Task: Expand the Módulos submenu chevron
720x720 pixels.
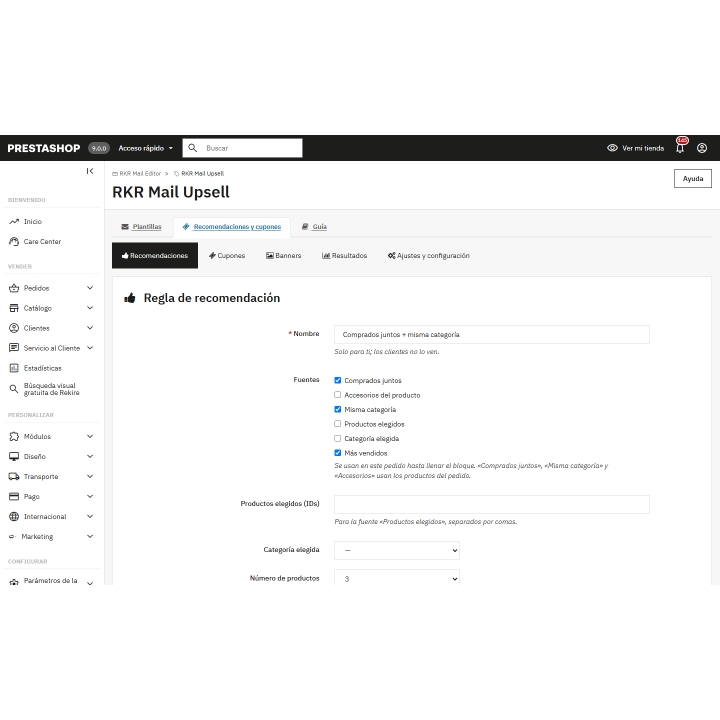Action: (90, 436)
